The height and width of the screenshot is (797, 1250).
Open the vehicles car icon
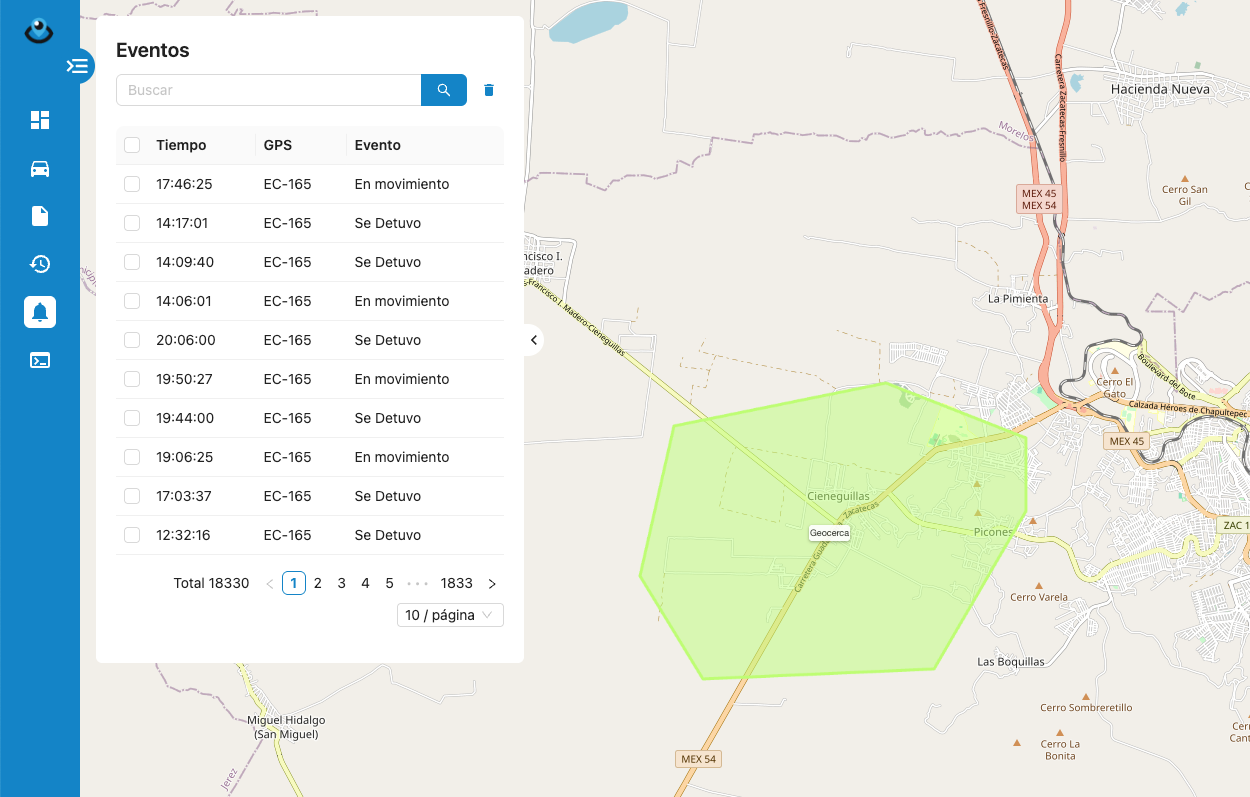40,168
